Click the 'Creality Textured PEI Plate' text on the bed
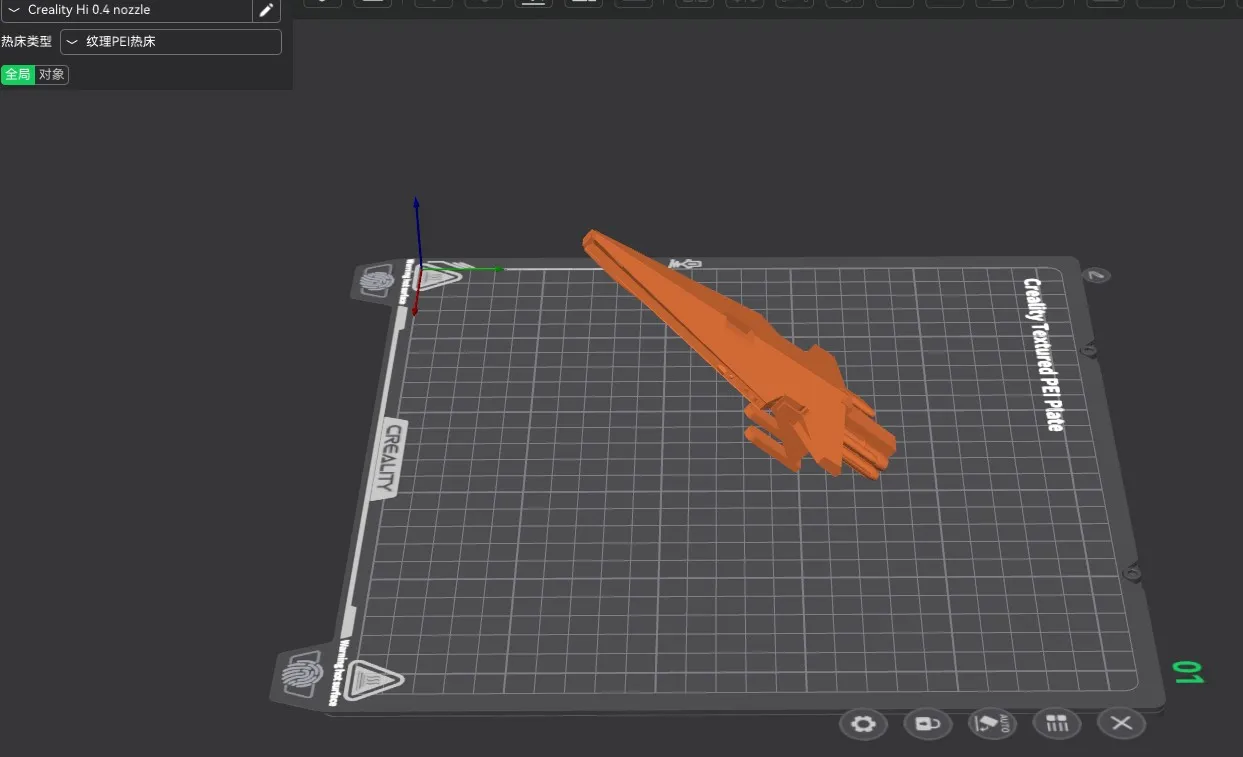Image resolution: width=1243 pixels, height=757 pixels. [1042, 353]
